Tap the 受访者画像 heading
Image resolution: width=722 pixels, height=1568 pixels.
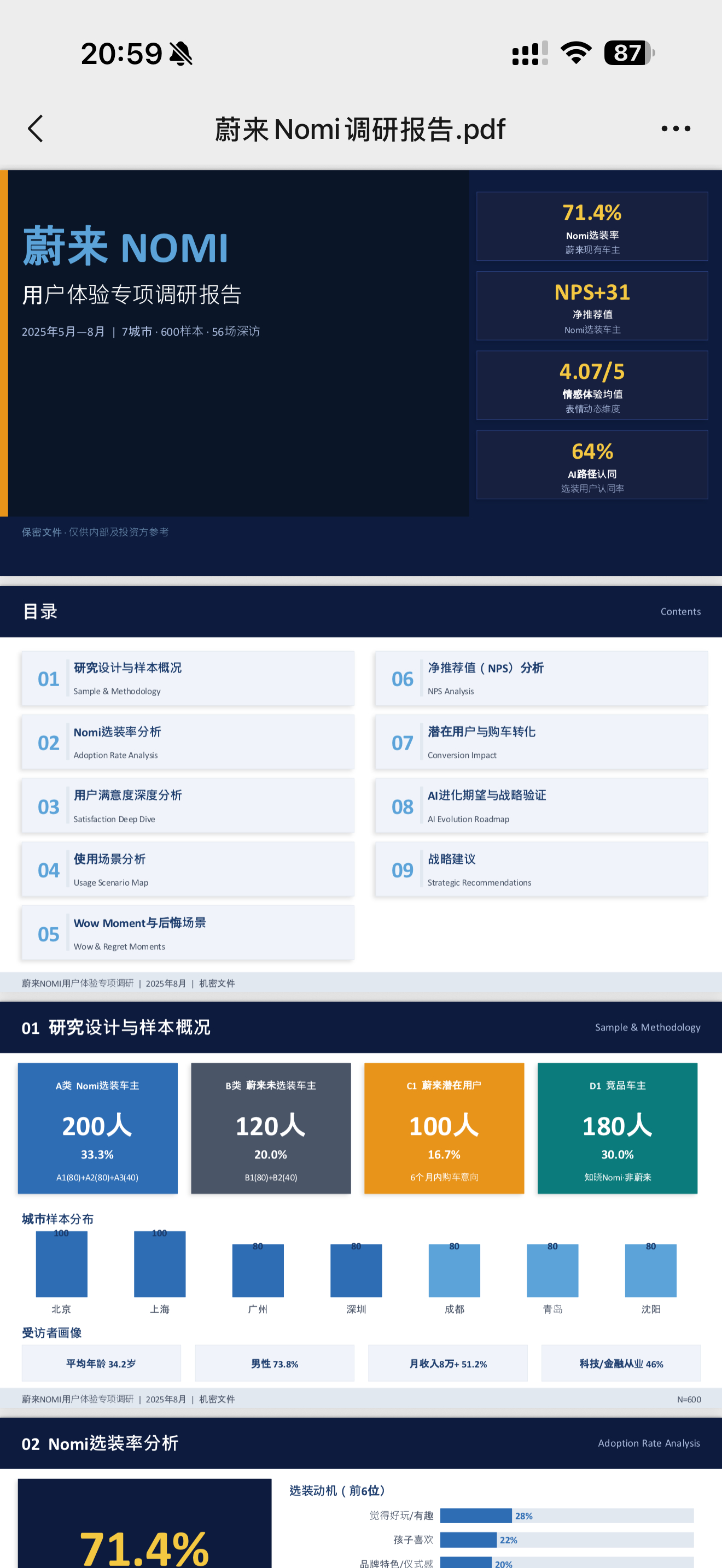click(52, 1333)
